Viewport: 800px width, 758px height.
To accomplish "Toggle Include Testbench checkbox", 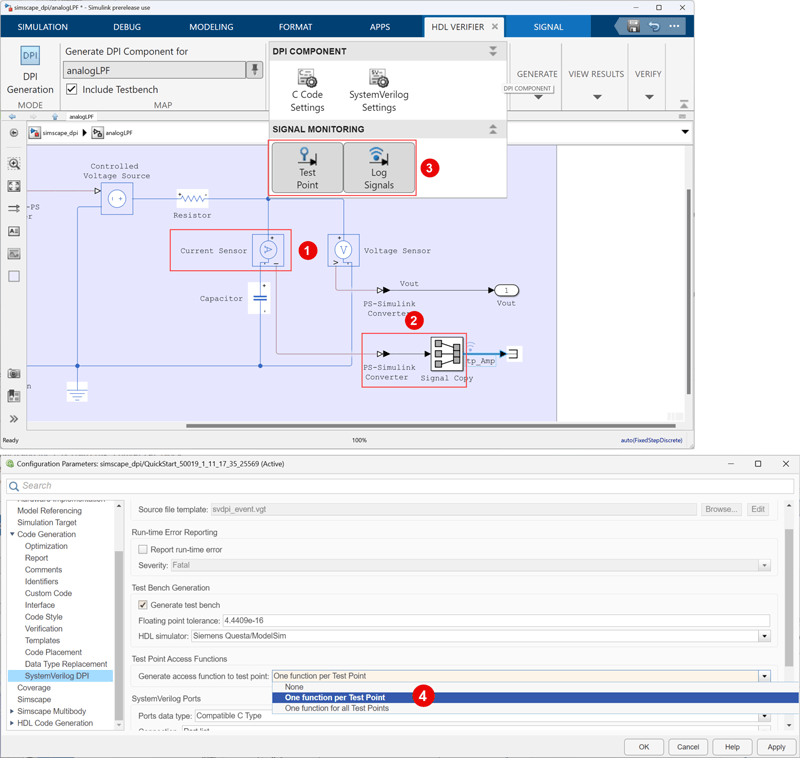I will (x=71, y=89).
